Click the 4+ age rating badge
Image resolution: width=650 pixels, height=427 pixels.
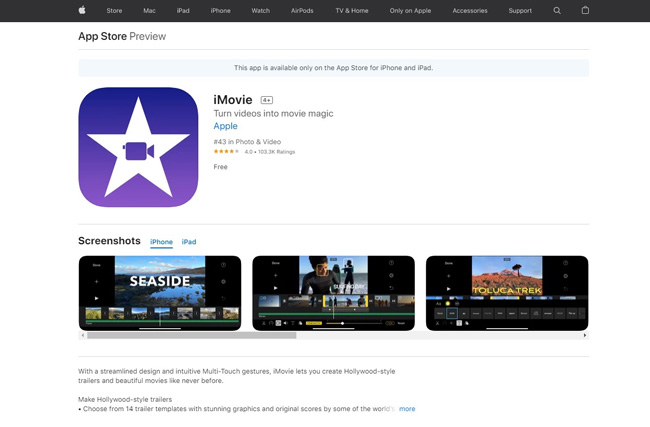[x=267, y=100]
